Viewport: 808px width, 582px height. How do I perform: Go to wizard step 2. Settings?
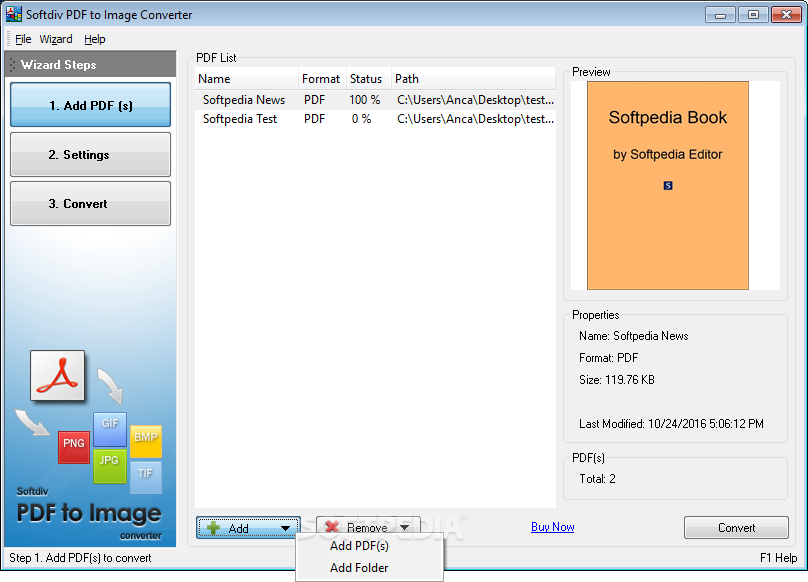coord(90,154)
